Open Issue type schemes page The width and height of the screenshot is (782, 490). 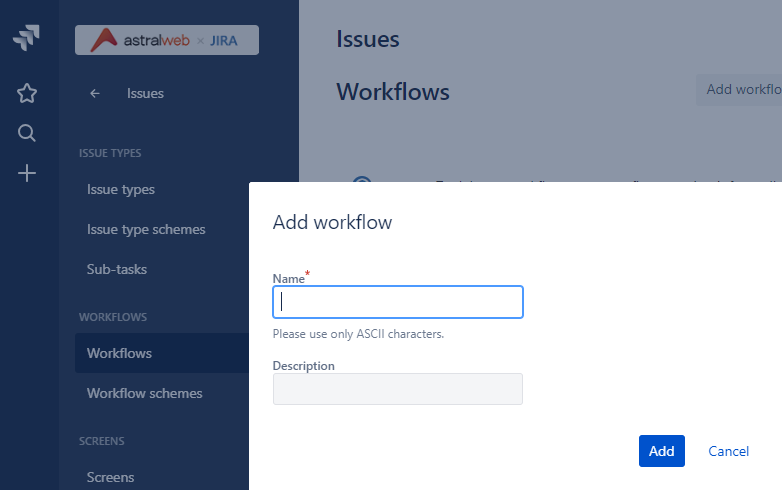click(146, 229)
